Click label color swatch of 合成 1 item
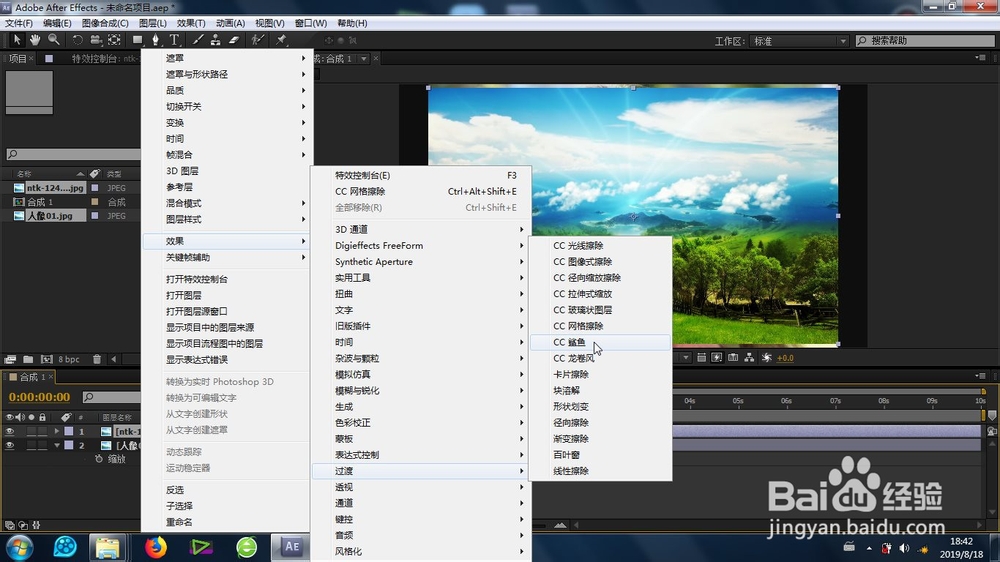Image resolution: width=1000 pixels, height=562 pixels. (x=95, y=202)
